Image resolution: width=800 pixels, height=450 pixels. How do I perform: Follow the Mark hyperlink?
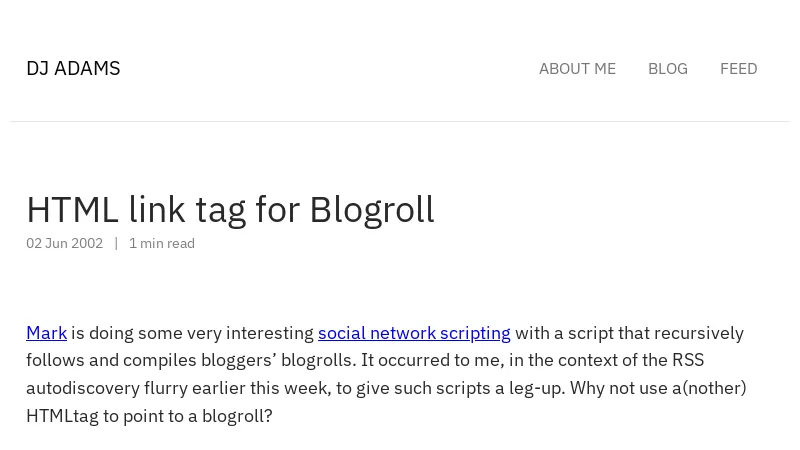coord(46,333)
